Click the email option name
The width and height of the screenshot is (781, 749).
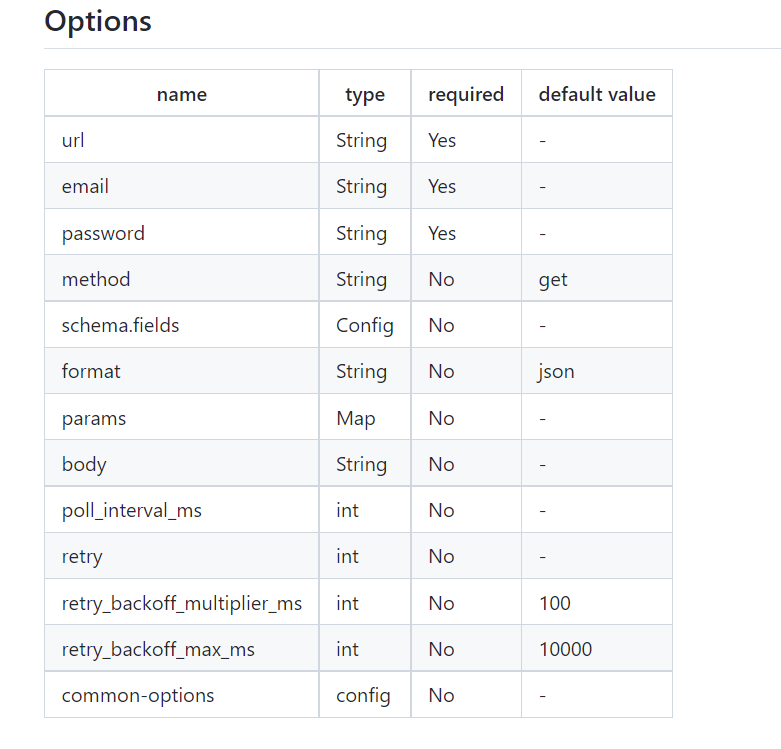click(85, 187)
